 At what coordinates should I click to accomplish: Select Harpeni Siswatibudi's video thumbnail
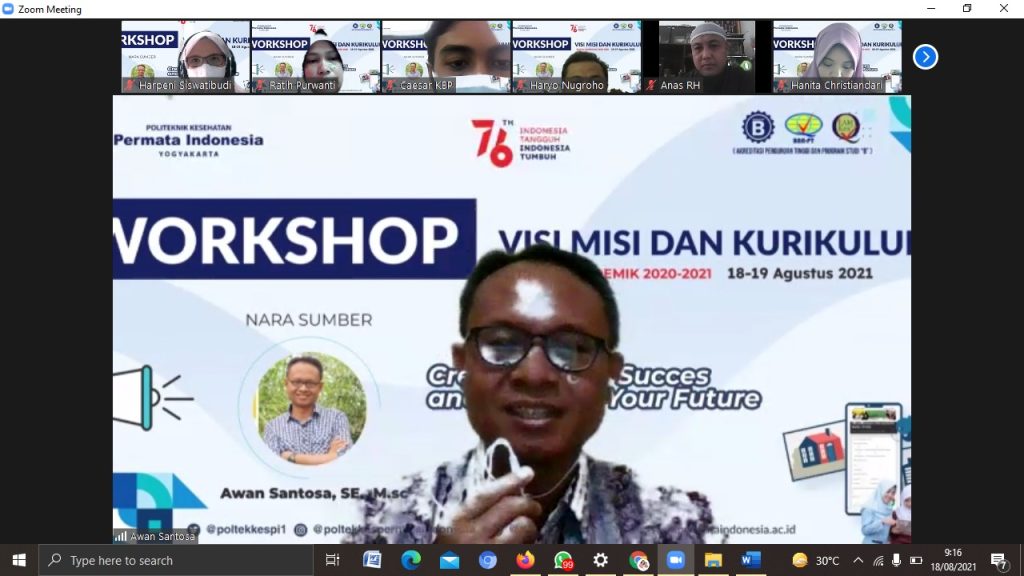(185, 56)
